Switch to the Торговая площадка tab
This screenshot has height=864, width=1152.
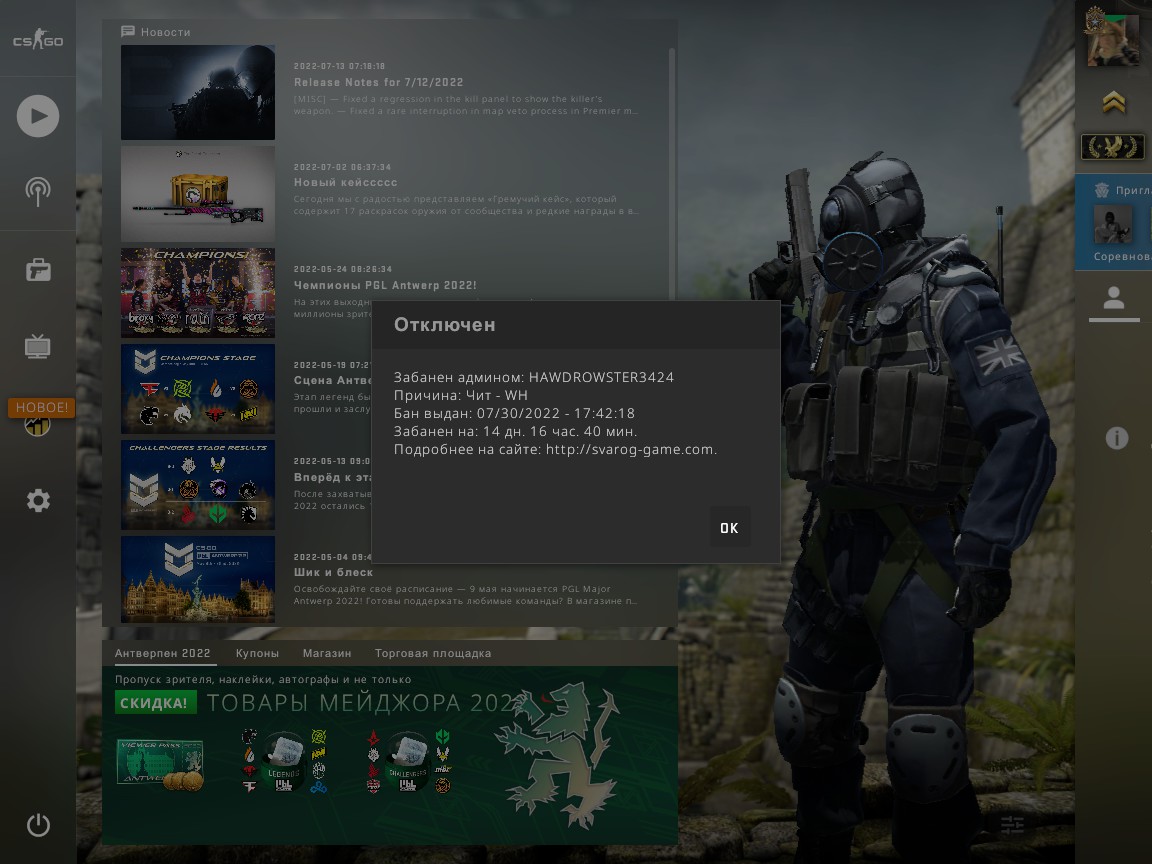pyautogui.click(x=433, y=653)
